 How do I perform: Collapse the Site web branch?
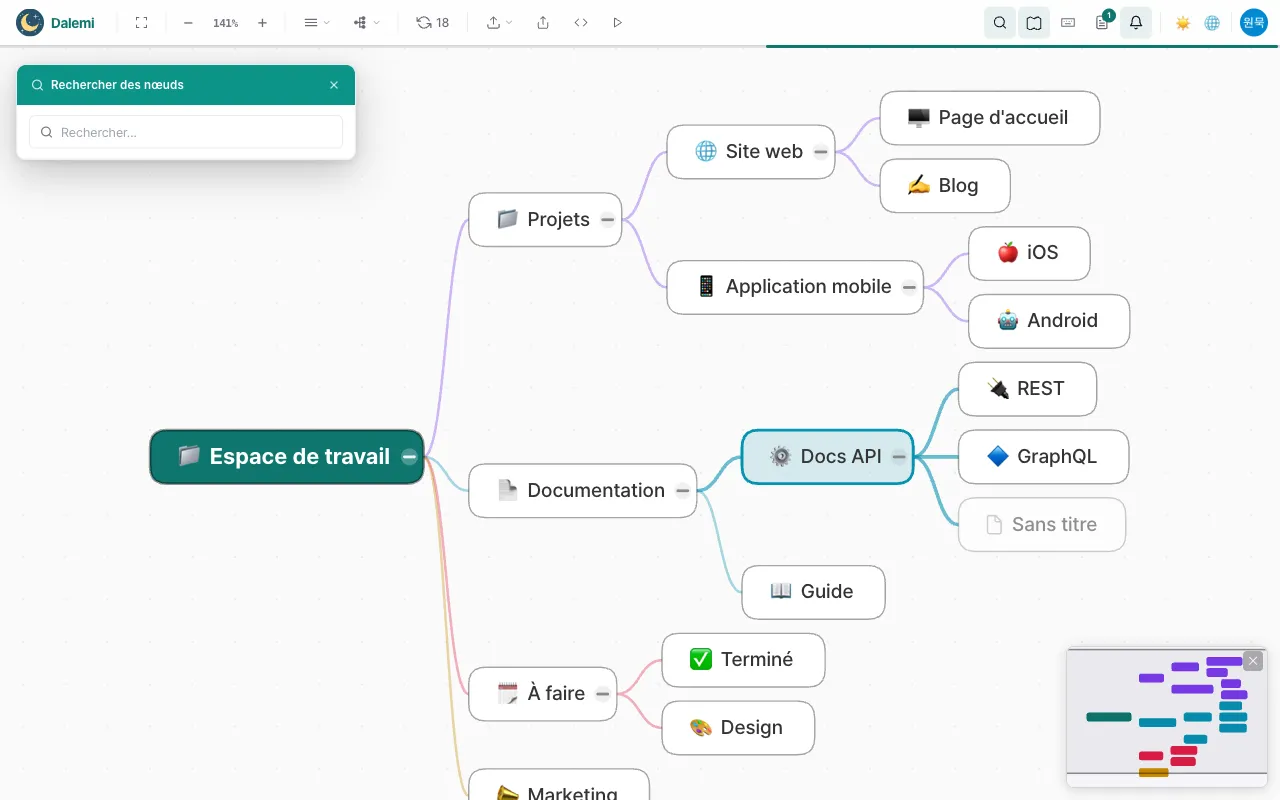click(821, 152)
